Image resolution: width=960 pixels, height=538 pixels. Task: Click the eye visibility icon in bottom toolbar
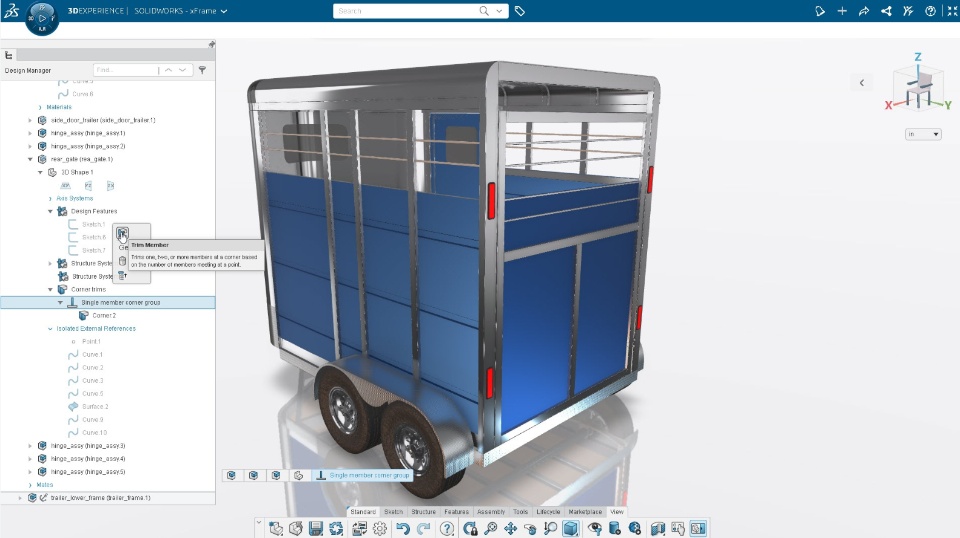594,528
